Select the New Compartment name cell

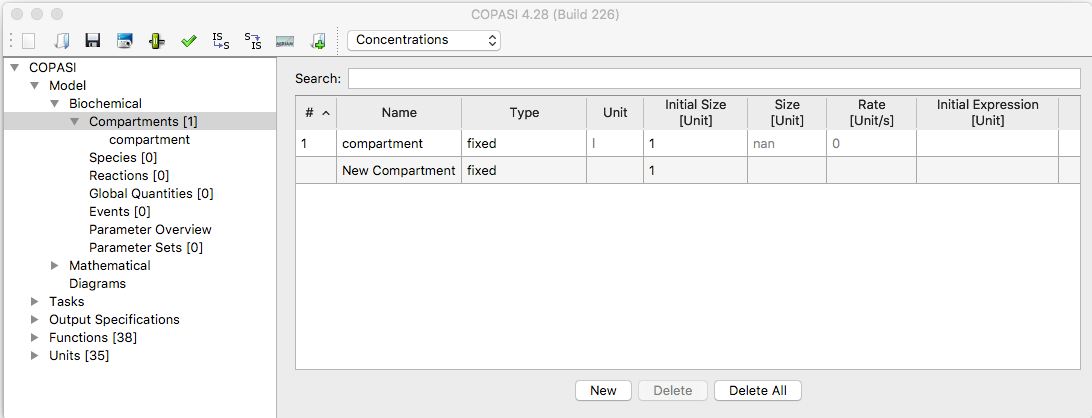pyautogui.click(x=399, y=170)
